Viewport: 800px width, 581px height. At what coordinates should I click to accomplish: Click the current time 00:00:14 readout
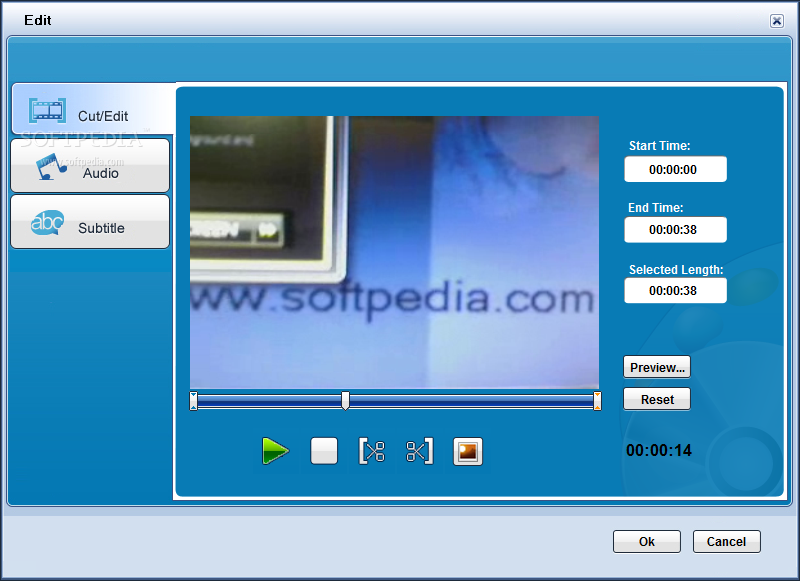click(x=659, y=450)
